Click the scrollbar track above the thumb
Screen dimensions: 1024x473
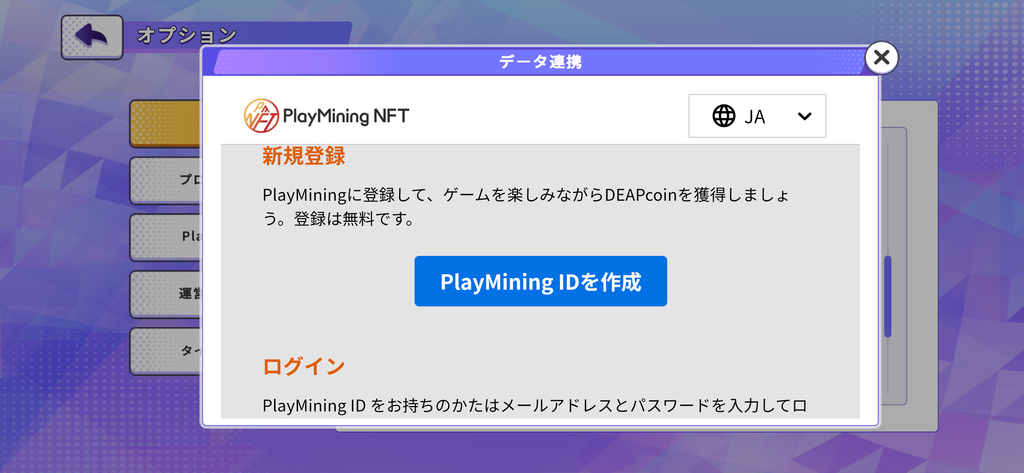tap(888, 199)
